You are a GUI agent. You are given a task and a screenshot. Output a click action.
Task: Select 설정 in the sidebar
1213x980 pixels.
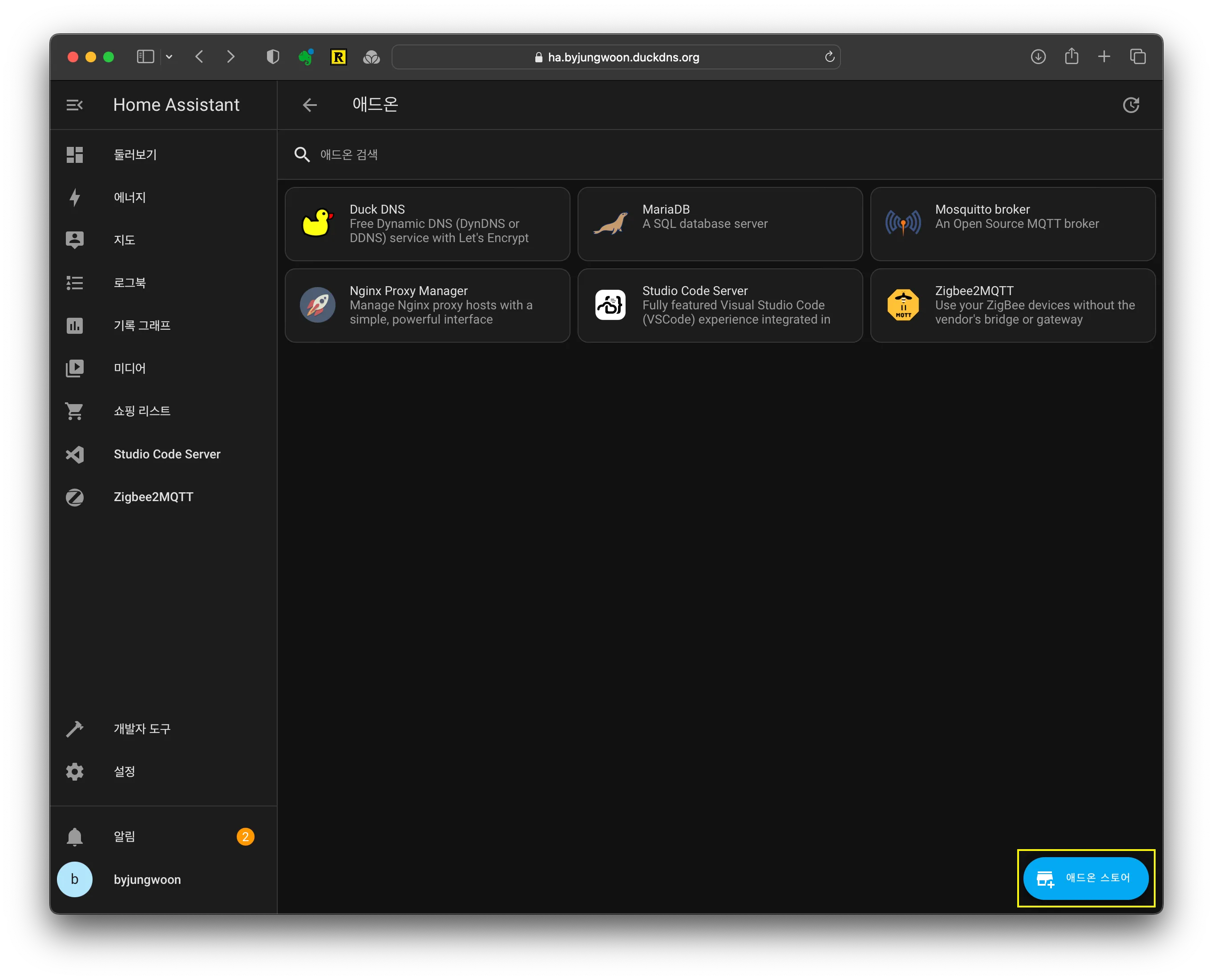[x=163, y=772]
